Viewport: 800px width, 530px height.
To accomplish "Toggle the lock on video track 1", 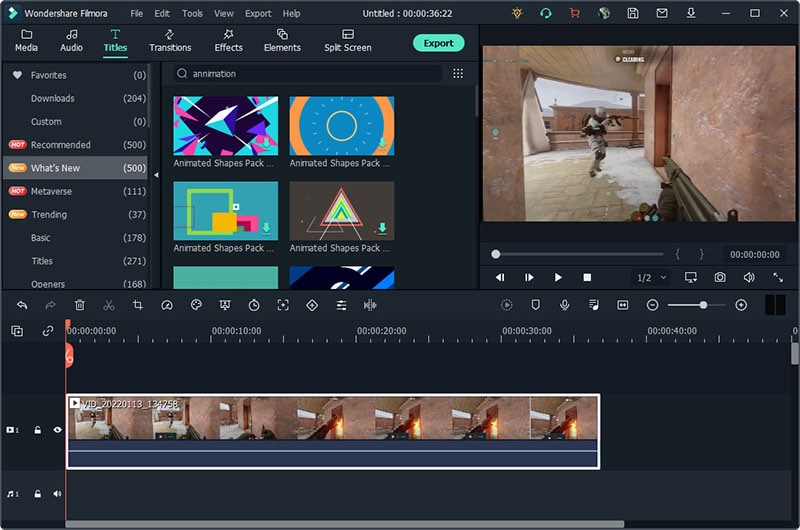I will click(38, 430).
